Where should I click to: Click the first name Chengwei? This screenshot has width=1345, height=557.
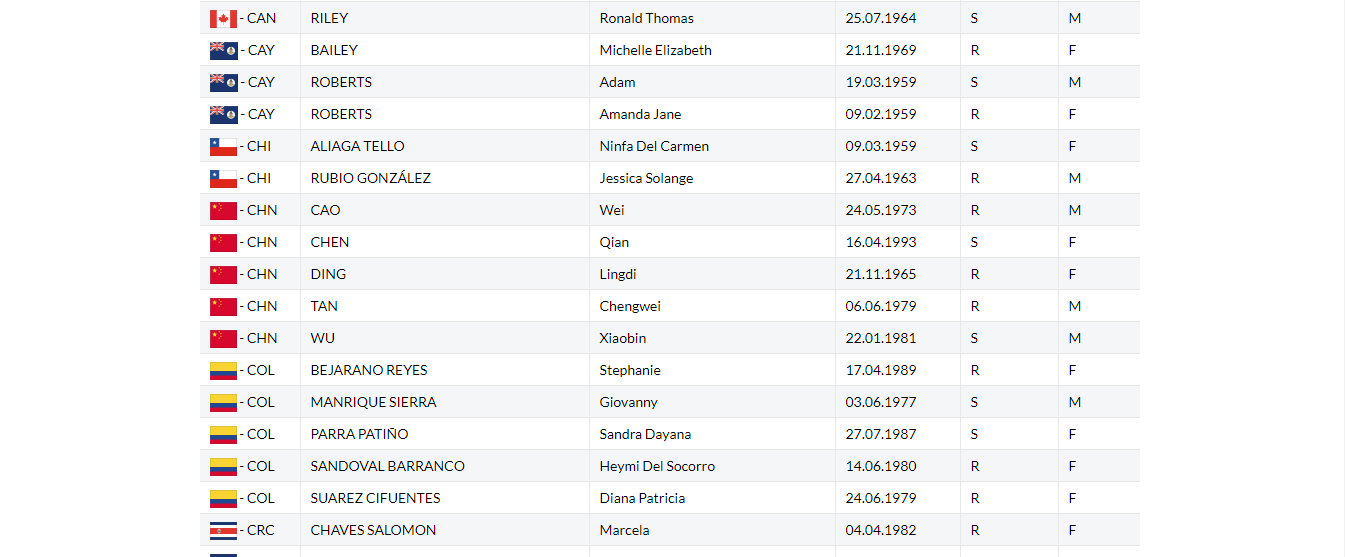click(x=630, y=306)
